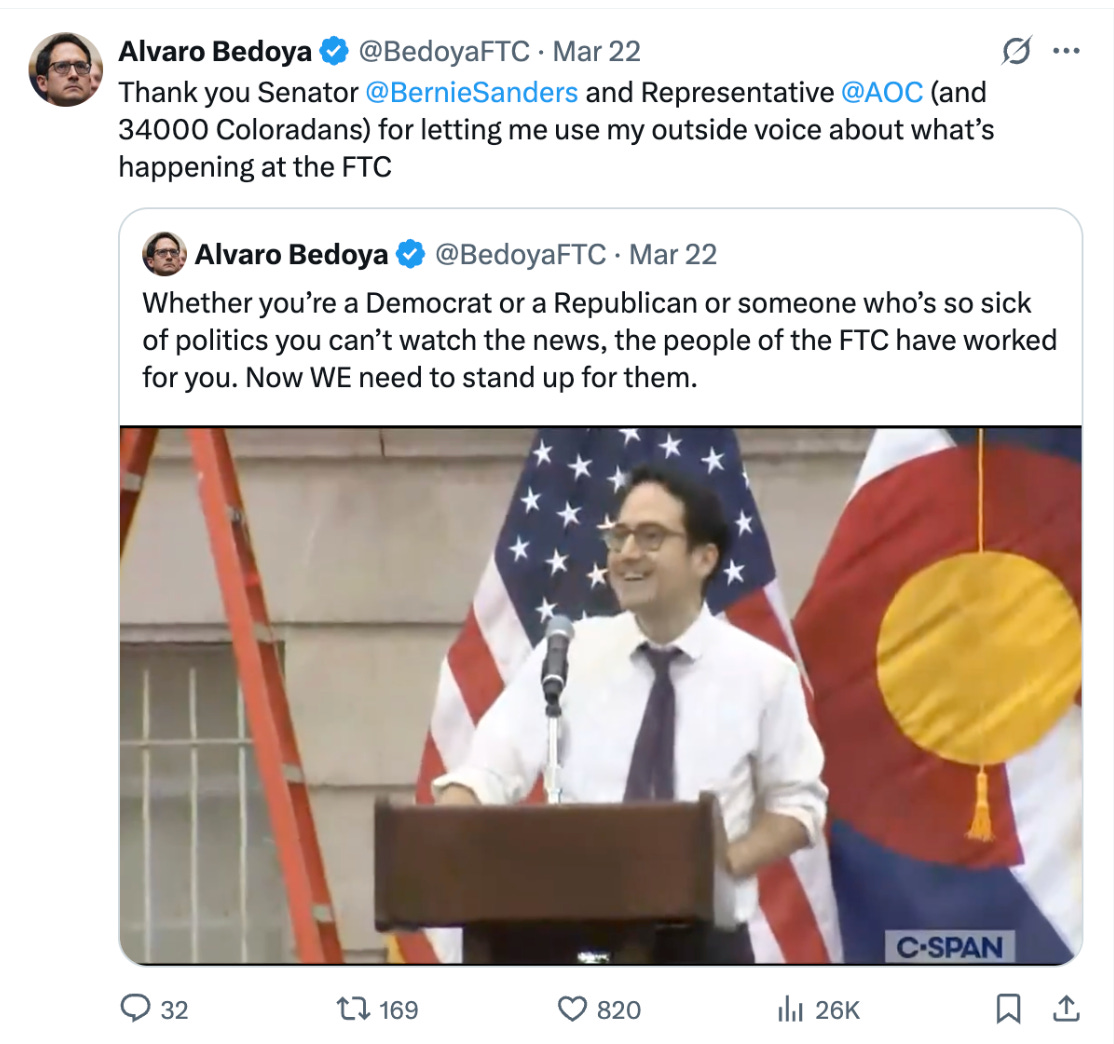Click Mar 22 timestamp of main tweet
Screen dimensions: 1114x1044
coord(597,51)
